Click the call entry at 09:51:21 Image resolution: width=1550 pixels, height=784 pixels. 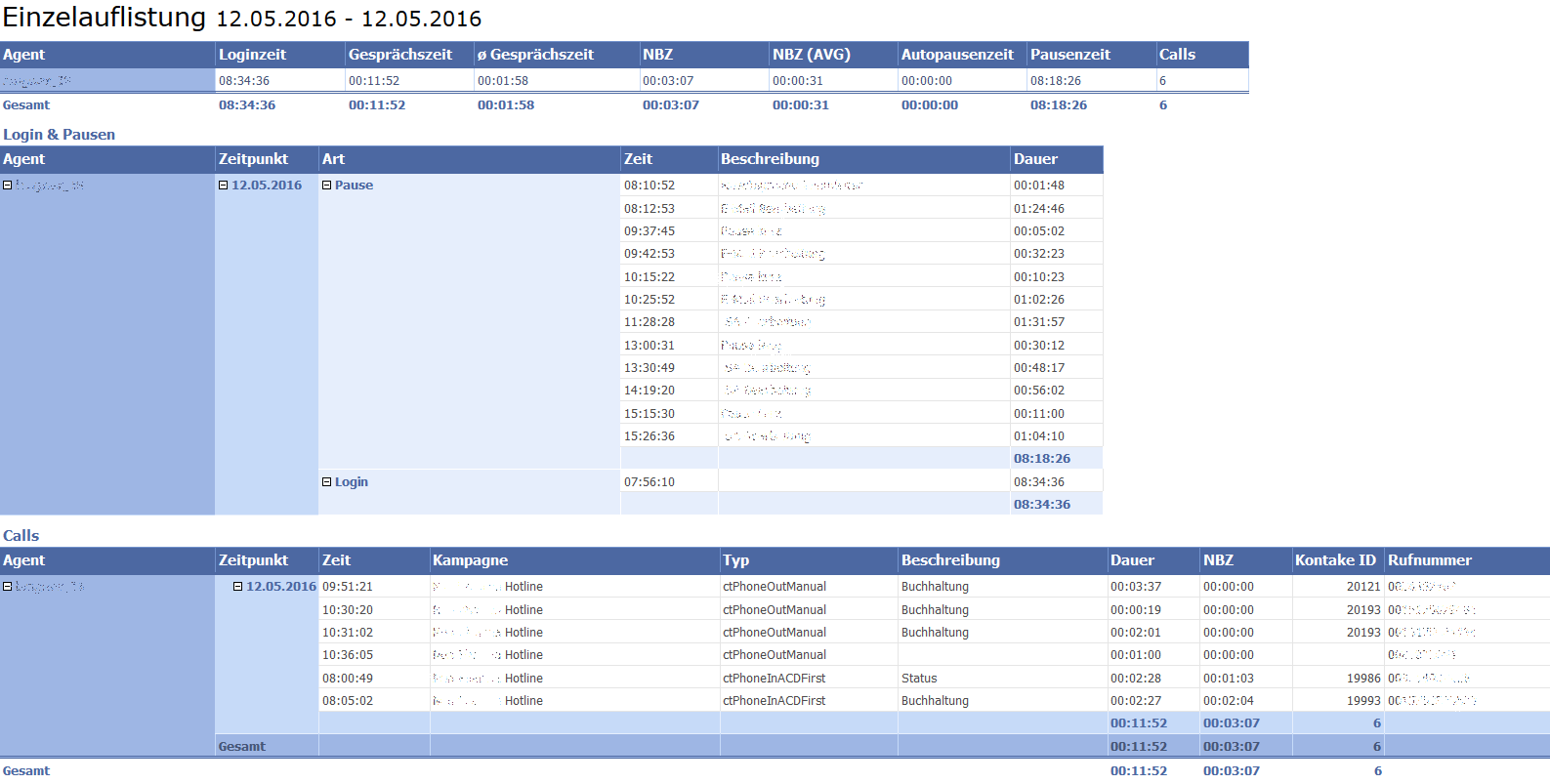pos(348,587)
